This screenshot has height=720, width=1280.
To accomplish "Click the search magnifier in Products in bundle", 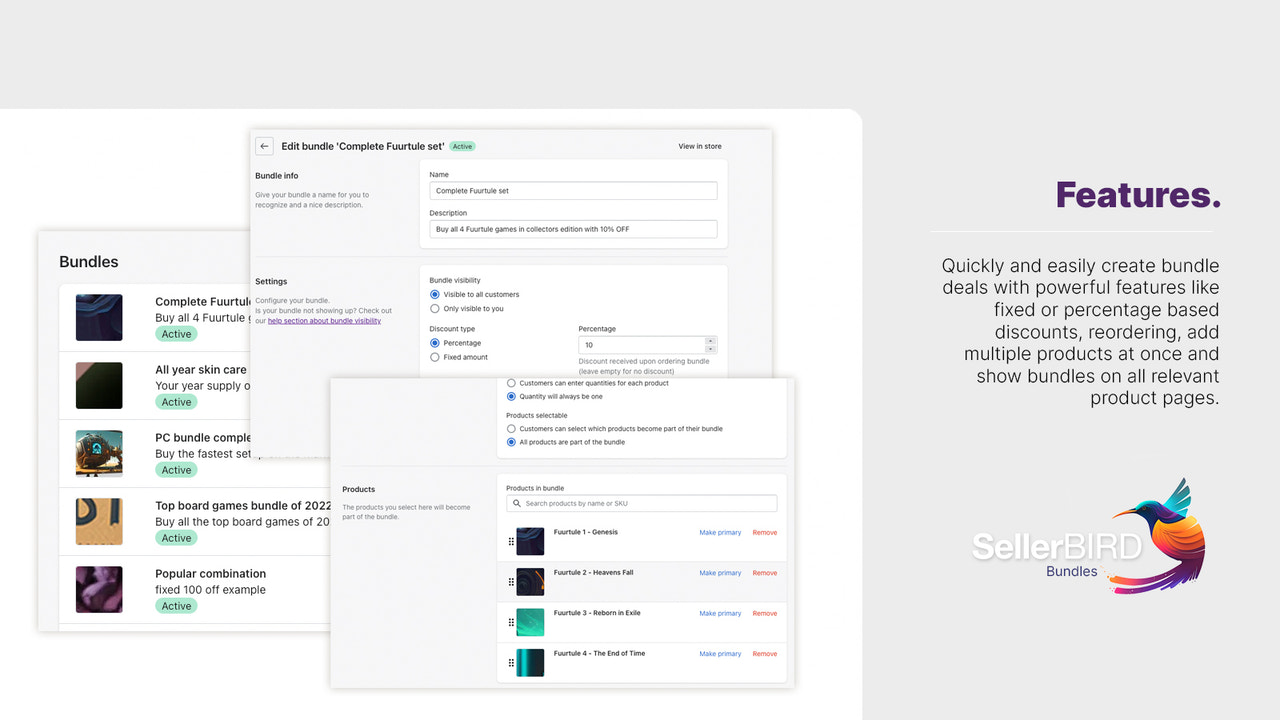I will point(517,503).
